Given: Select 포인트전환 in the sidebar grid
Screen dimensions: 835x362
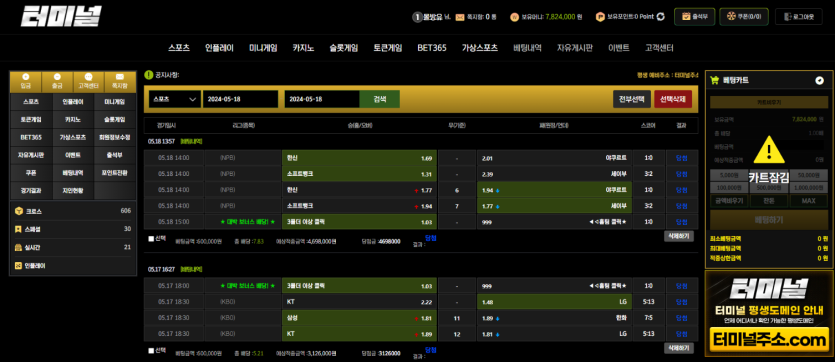Looking at the screenshot, I should (x=114, y=173).
